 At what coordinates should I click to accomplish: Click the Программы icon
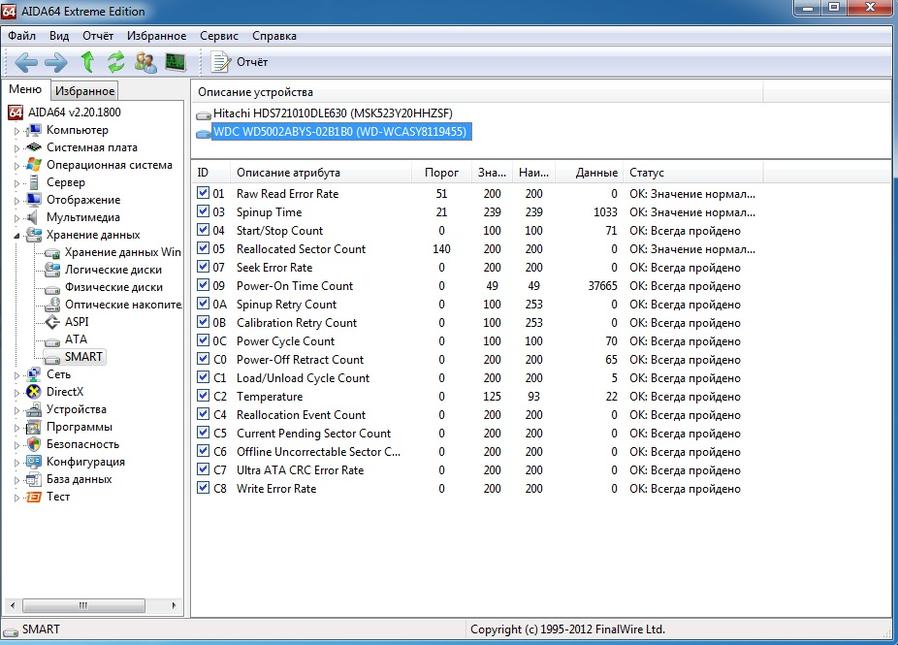click(34, 427)
